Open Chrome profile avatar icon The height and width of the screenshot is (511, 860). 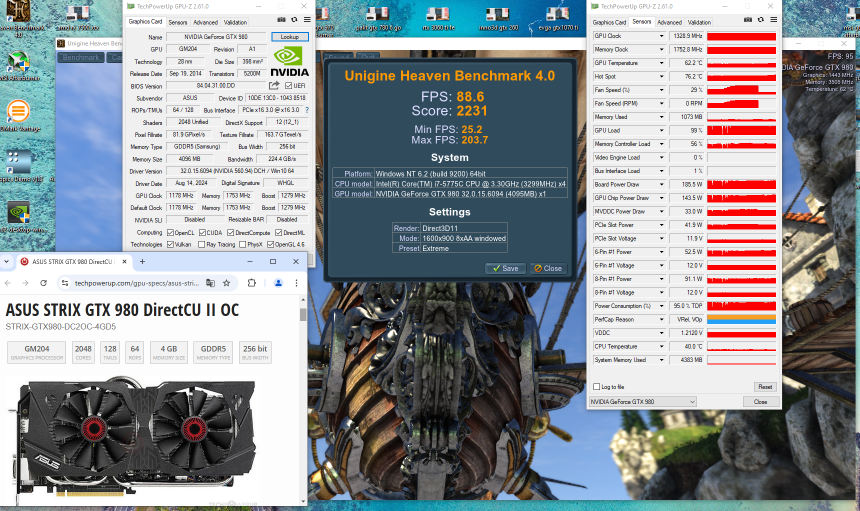tap(279, 283)
